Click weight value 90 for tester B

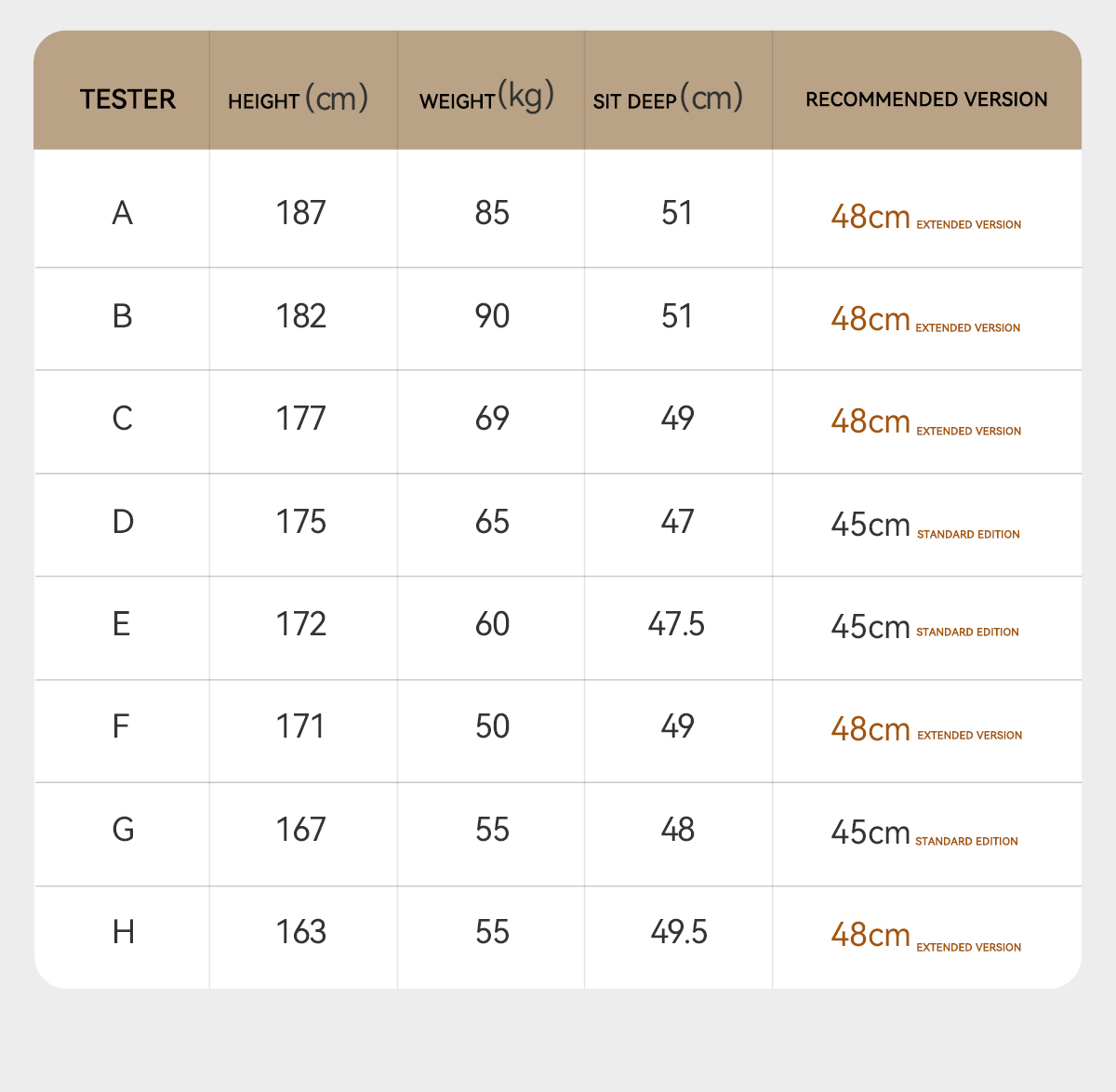tap(492, 316)
